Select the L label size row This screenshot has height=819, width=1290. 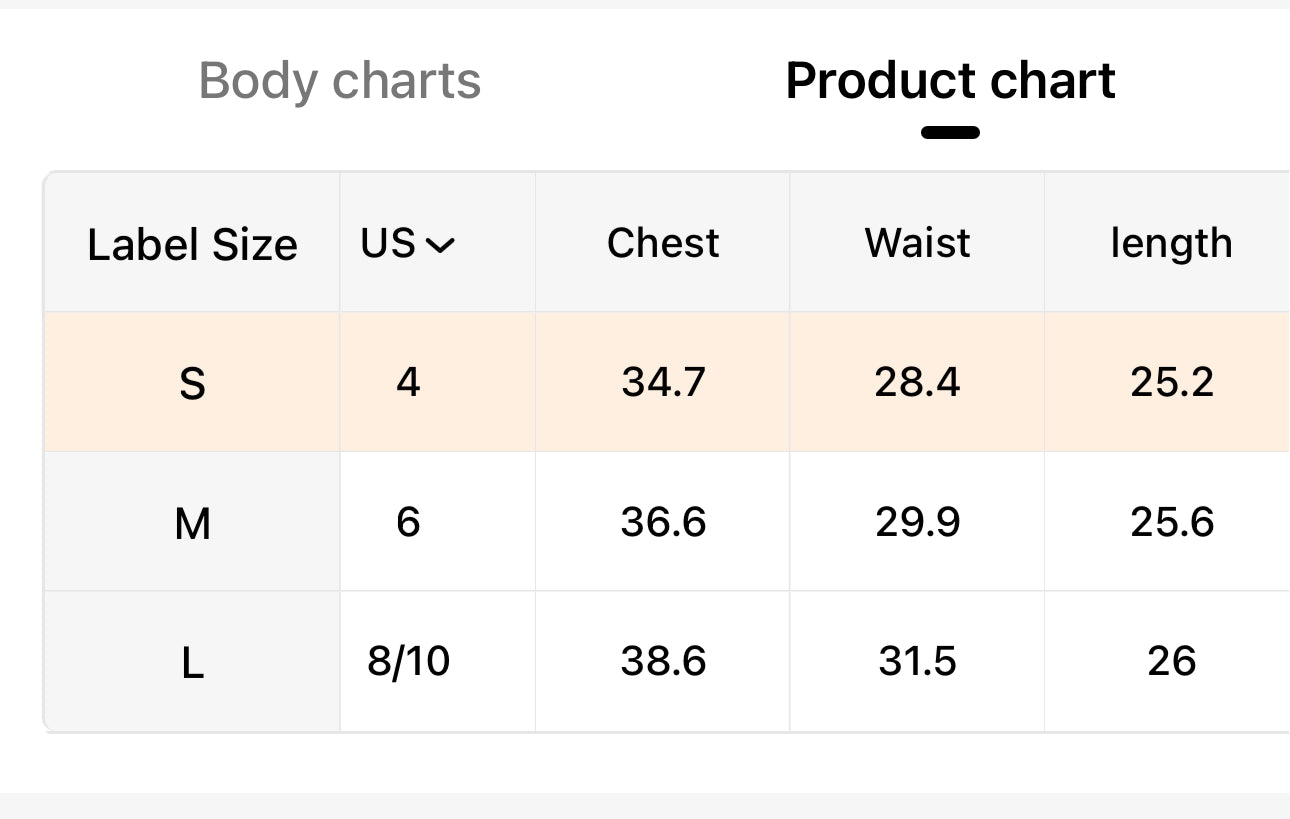(x=192, y=662)
